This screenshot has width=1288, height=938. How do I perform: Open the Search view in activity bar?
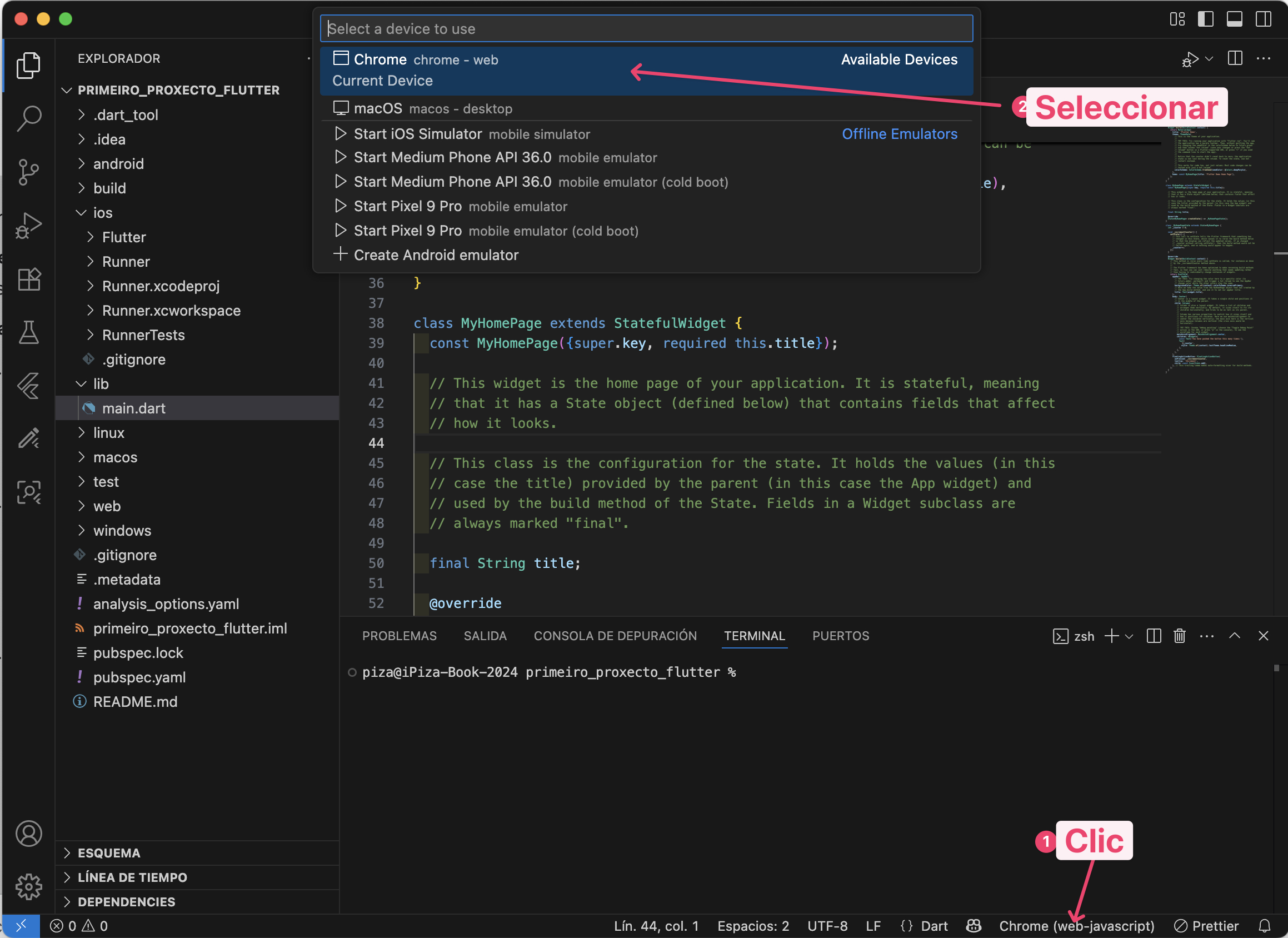(x=28, y=118)
